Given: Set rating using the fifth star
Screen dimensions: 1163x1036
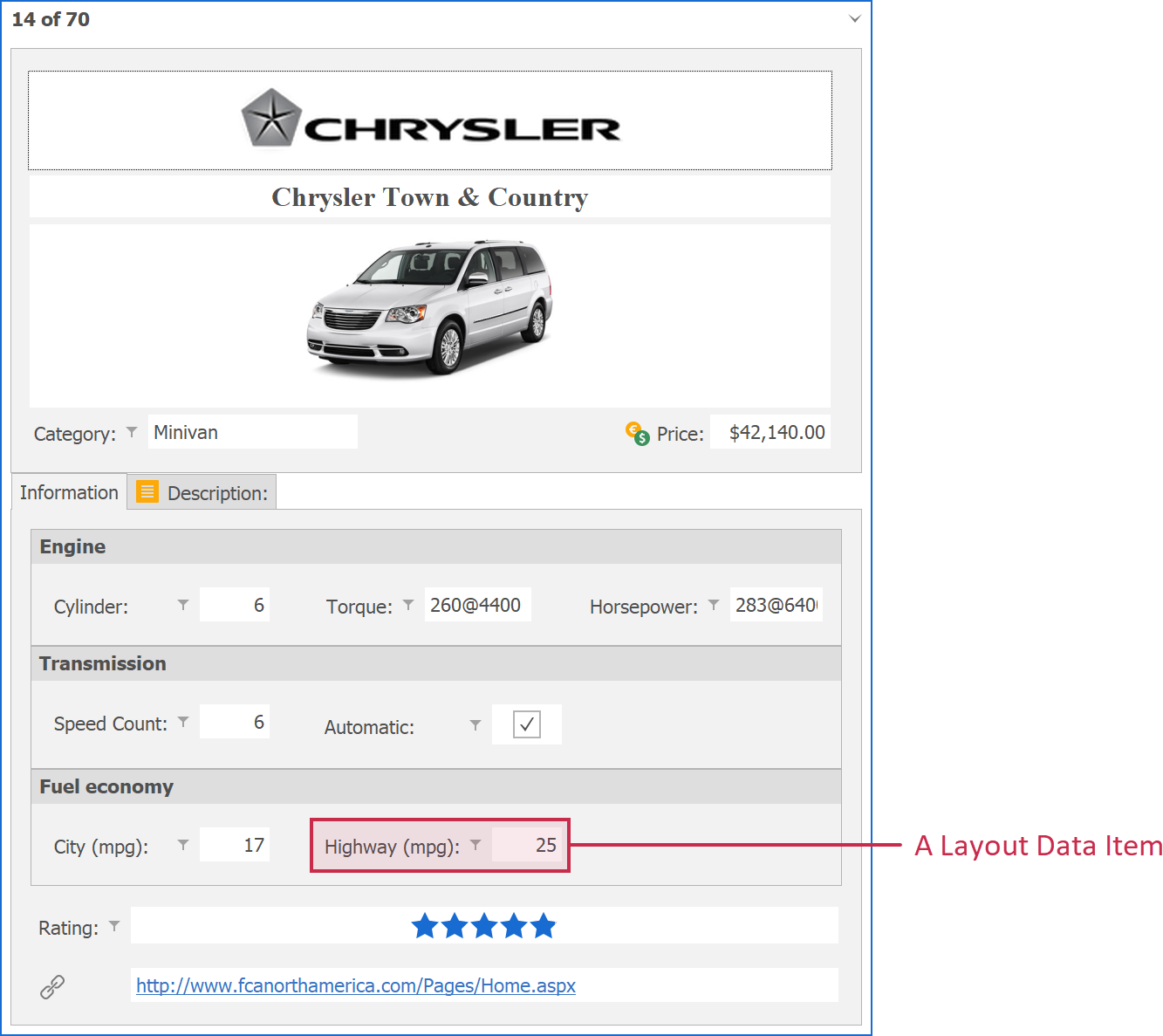Looking at the screenshot, I should pyautogui.click(x=543, y=926).
